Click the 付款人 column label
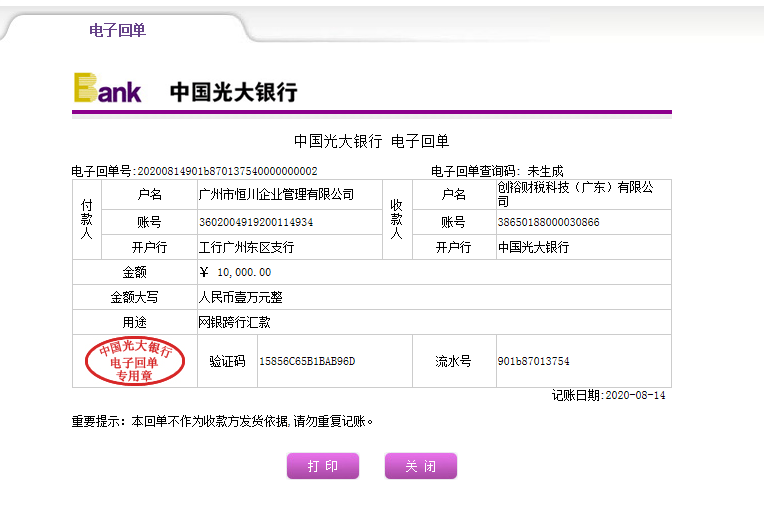This screenshot has height=530, width=764. pos(87,219)
